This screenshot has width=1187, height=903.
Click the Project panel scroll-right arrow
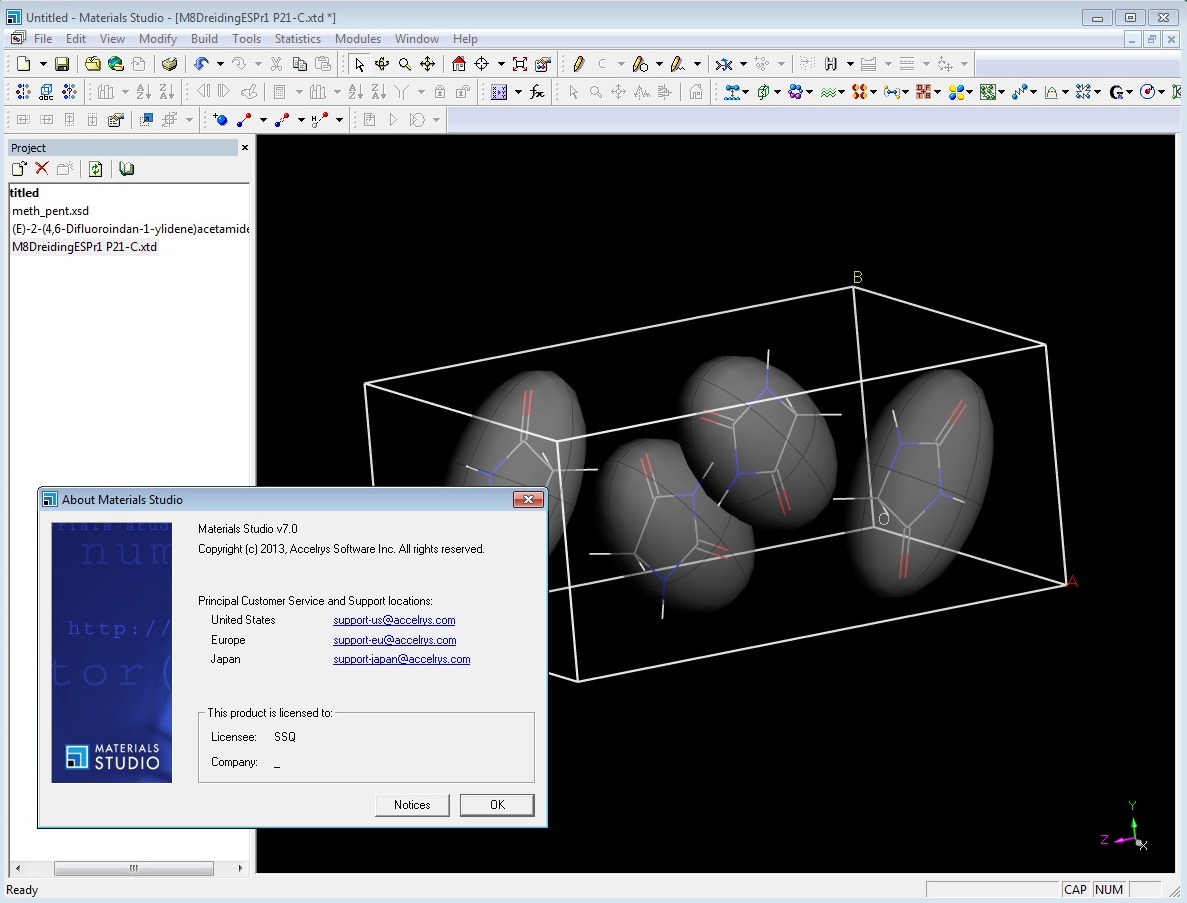coord(240,868)
